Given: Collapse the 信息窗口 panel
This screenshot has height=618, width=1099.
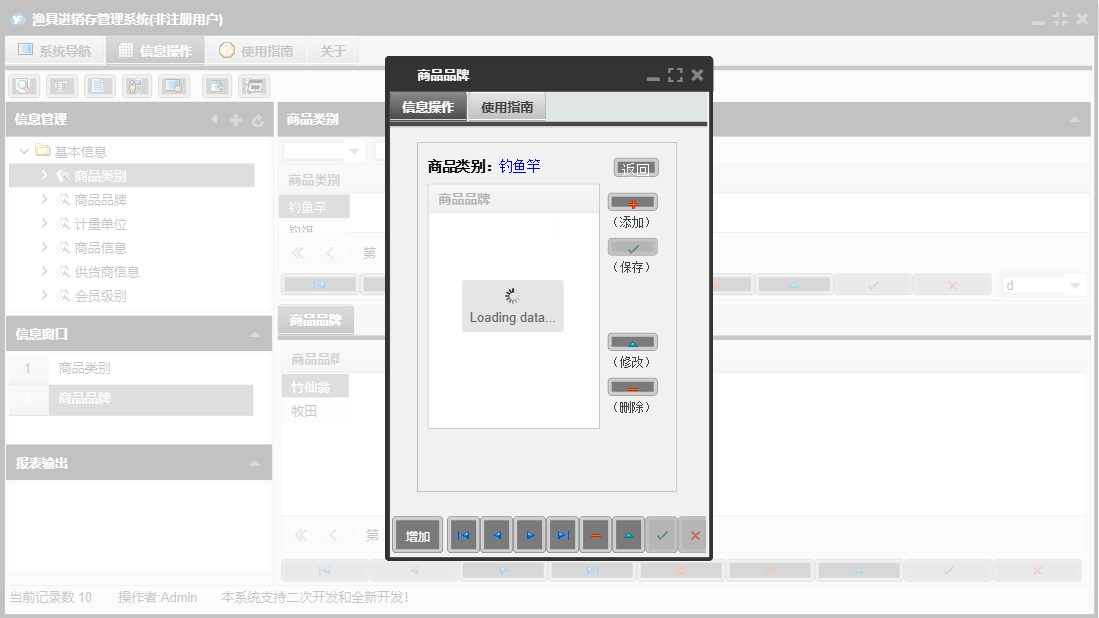Looking at the screenshot, I should click(x=254, y=334).
